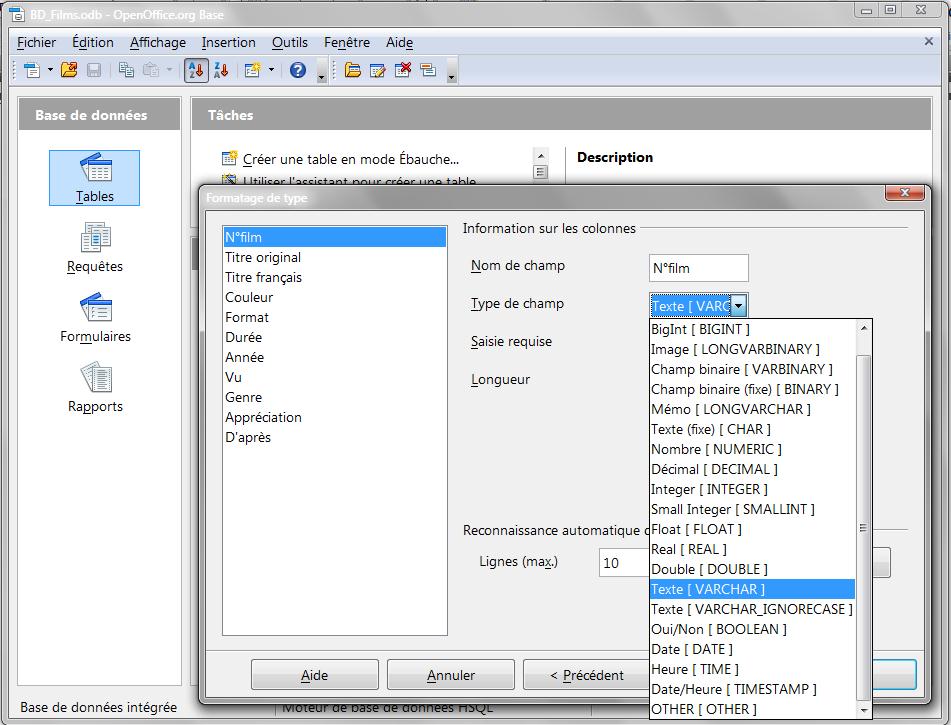This screenshot has height=725, width=951.
Task: Click the Nom de champ input field
Action: click(x=699, y=268)
